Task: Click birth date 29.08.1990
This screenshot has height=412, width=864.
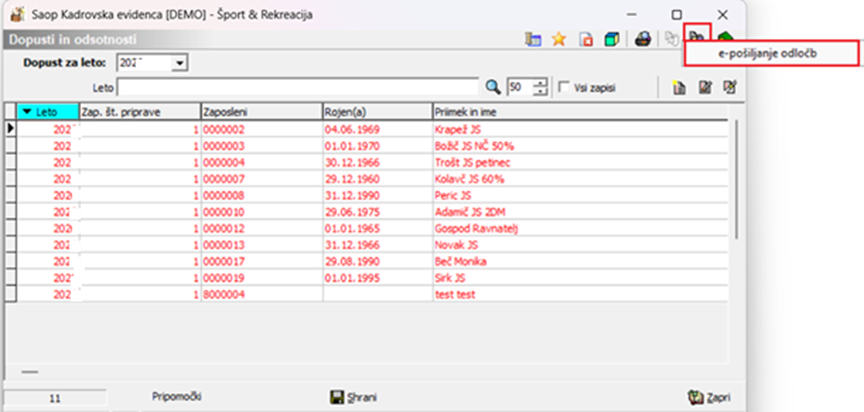Action: tap(352, 261)
